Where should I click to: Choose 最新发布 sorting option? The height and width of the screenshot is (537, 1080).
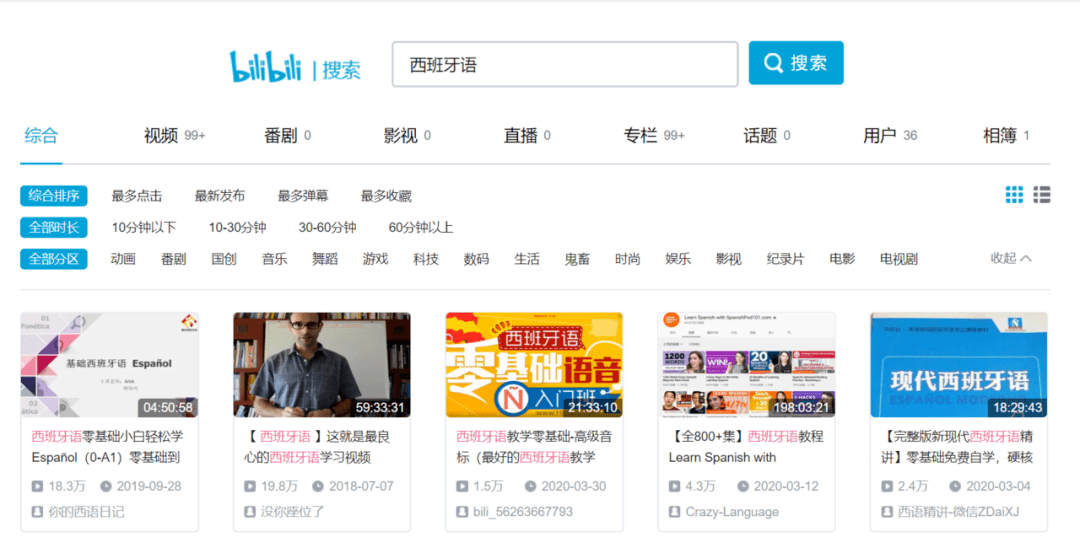point(220,196)
